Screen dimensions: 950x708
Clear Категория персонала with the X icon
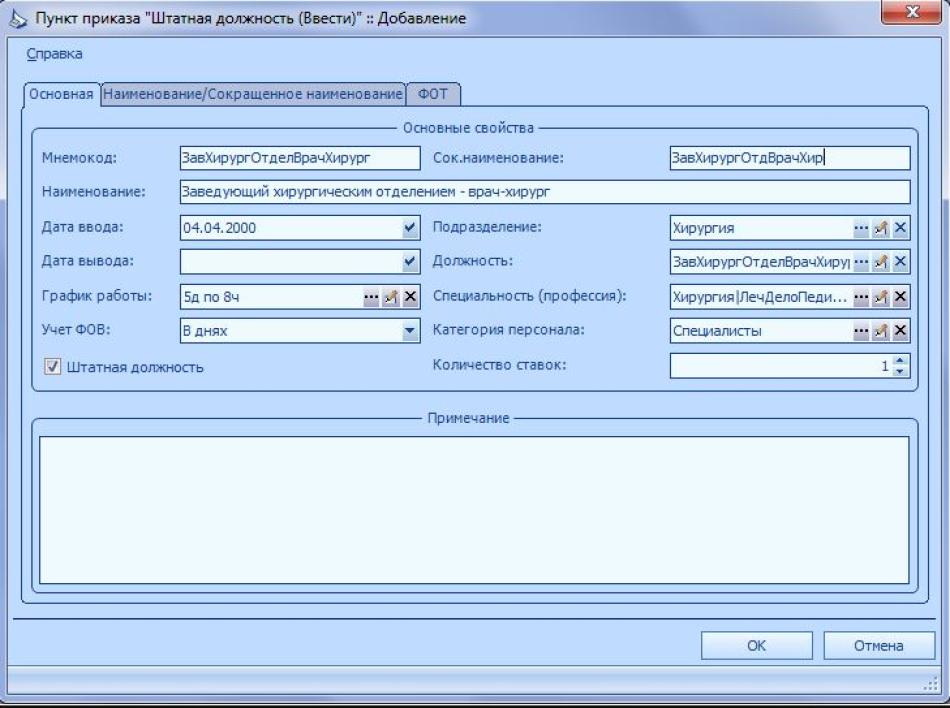pyautogui.click(x=900, y=332)
